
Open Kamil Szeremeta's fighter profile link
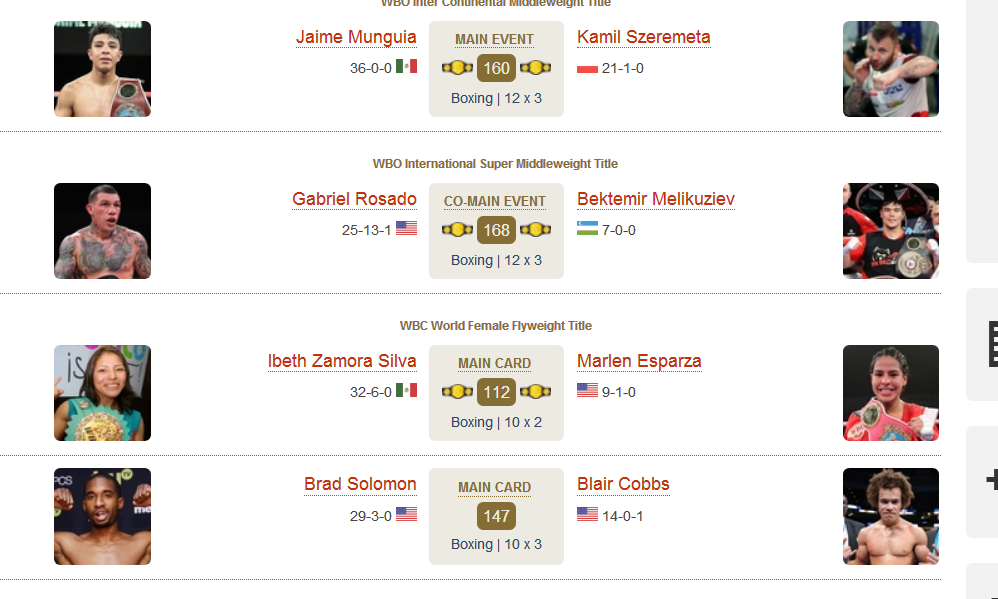643,38
